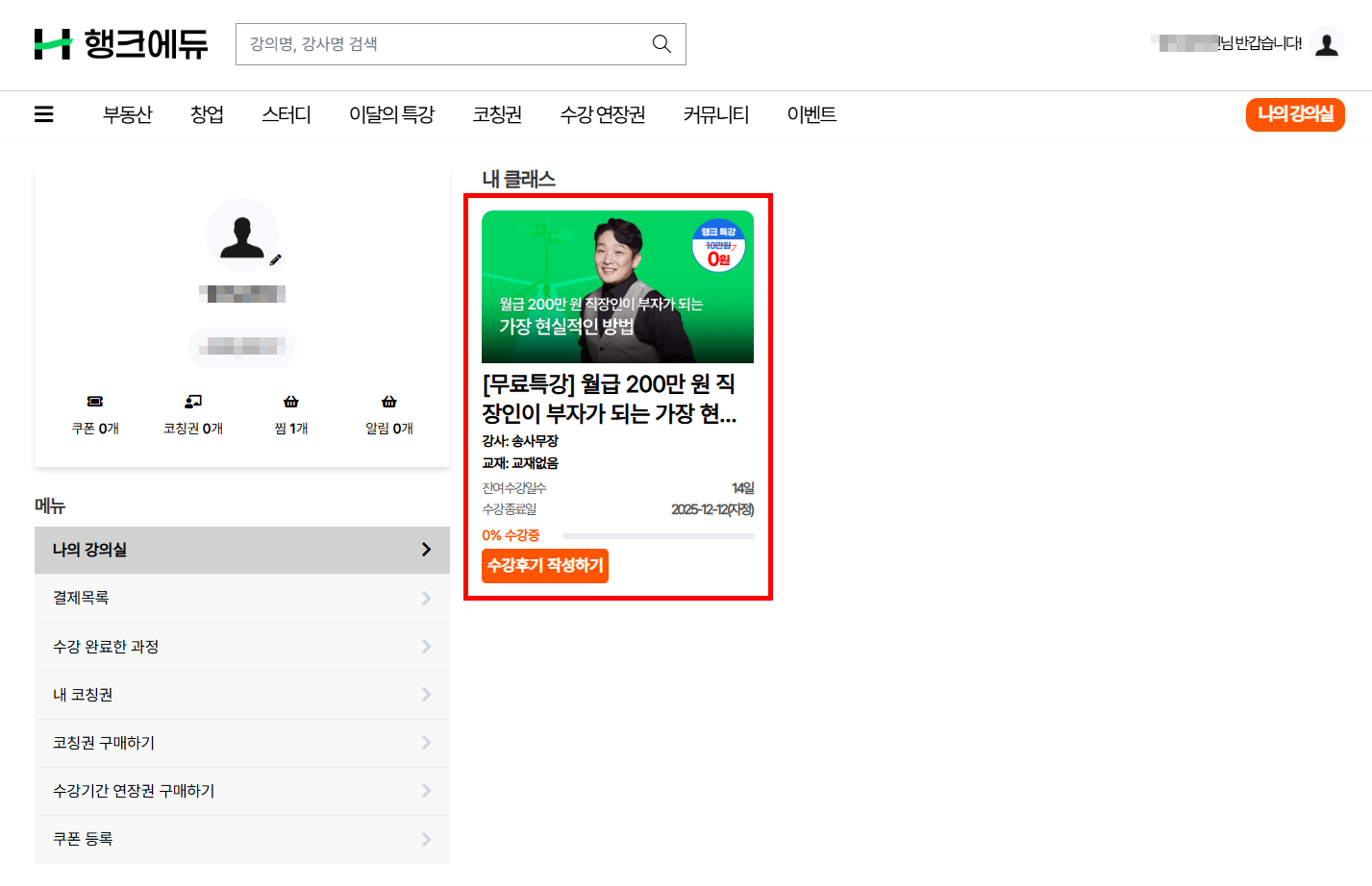1372x886 pixels.
Task: Open the 쿠폰 0개 coupon icon
Action: pyautogui.click(x=95, y=402)
